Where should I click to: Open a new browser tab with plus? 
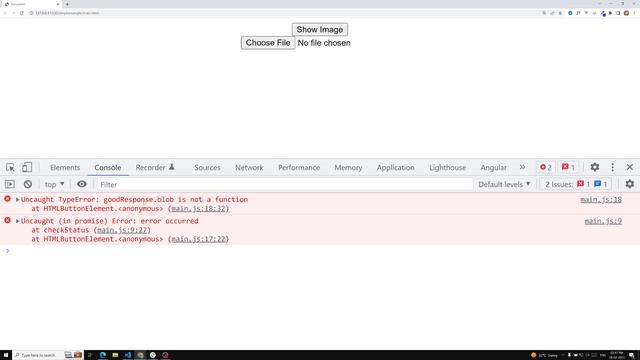67,4
